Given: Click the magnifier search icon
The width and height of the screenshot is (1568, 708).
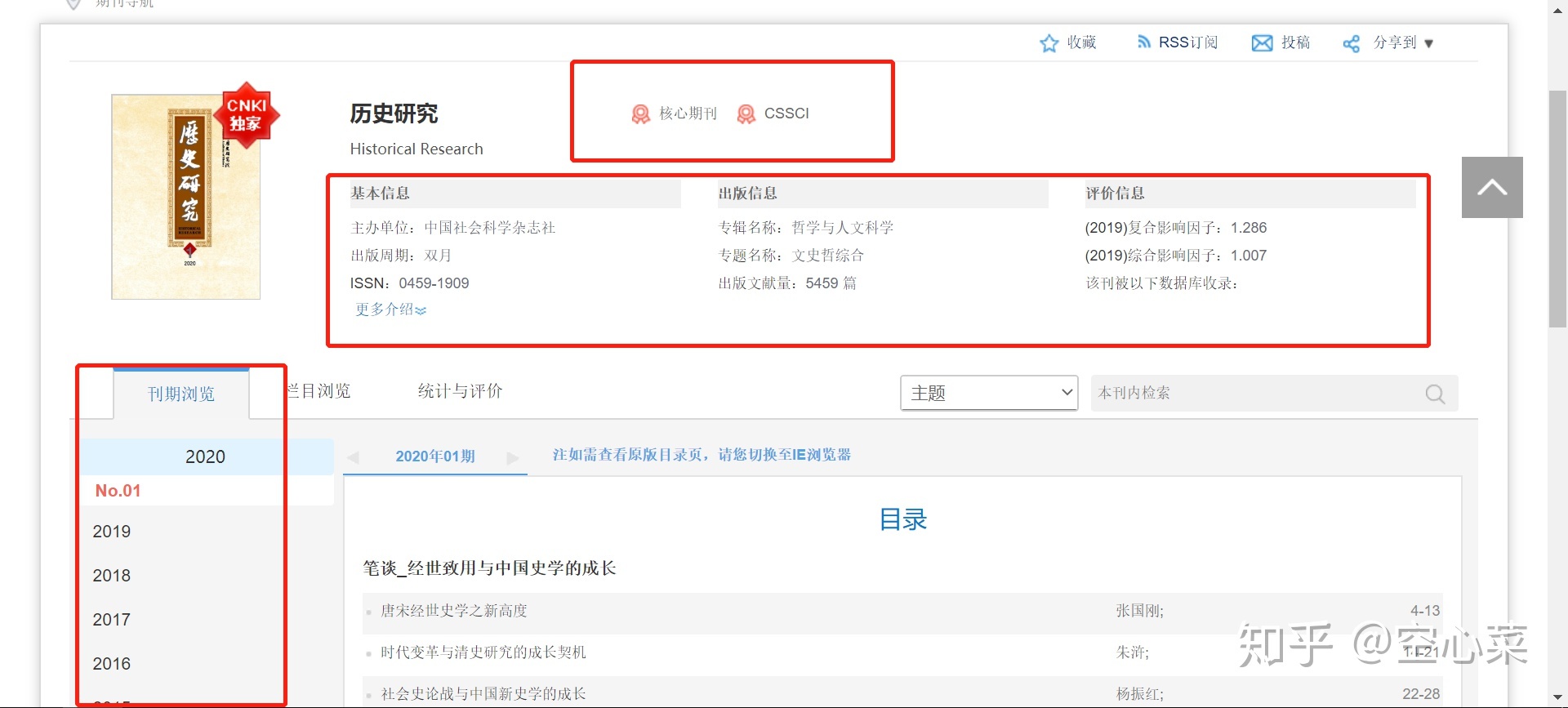Looking at the screenshot, I should tap(1435, 394).
